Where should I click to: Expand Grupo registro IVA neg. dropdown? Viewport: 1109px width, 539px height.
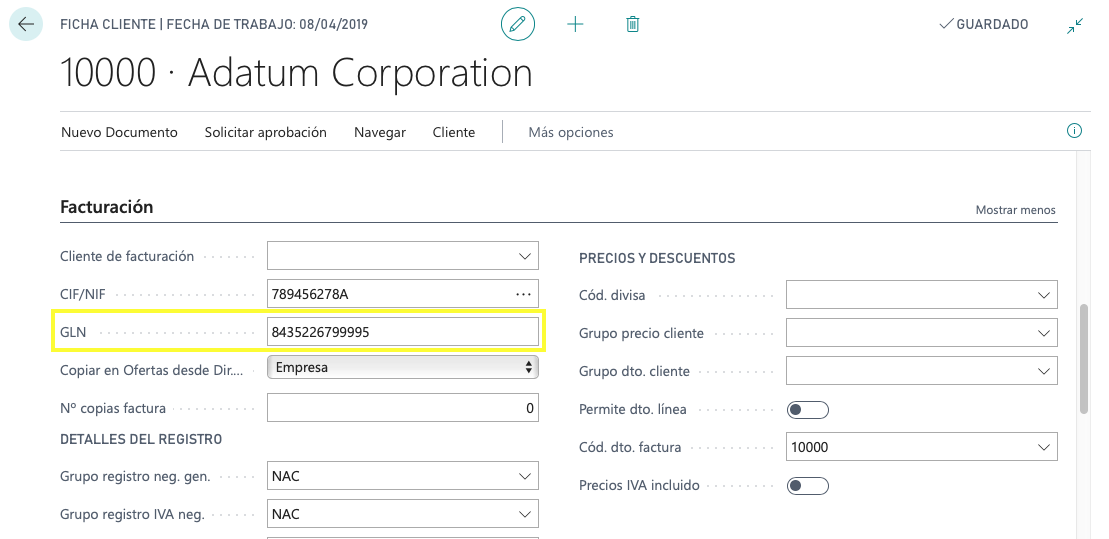coord(524,514)
